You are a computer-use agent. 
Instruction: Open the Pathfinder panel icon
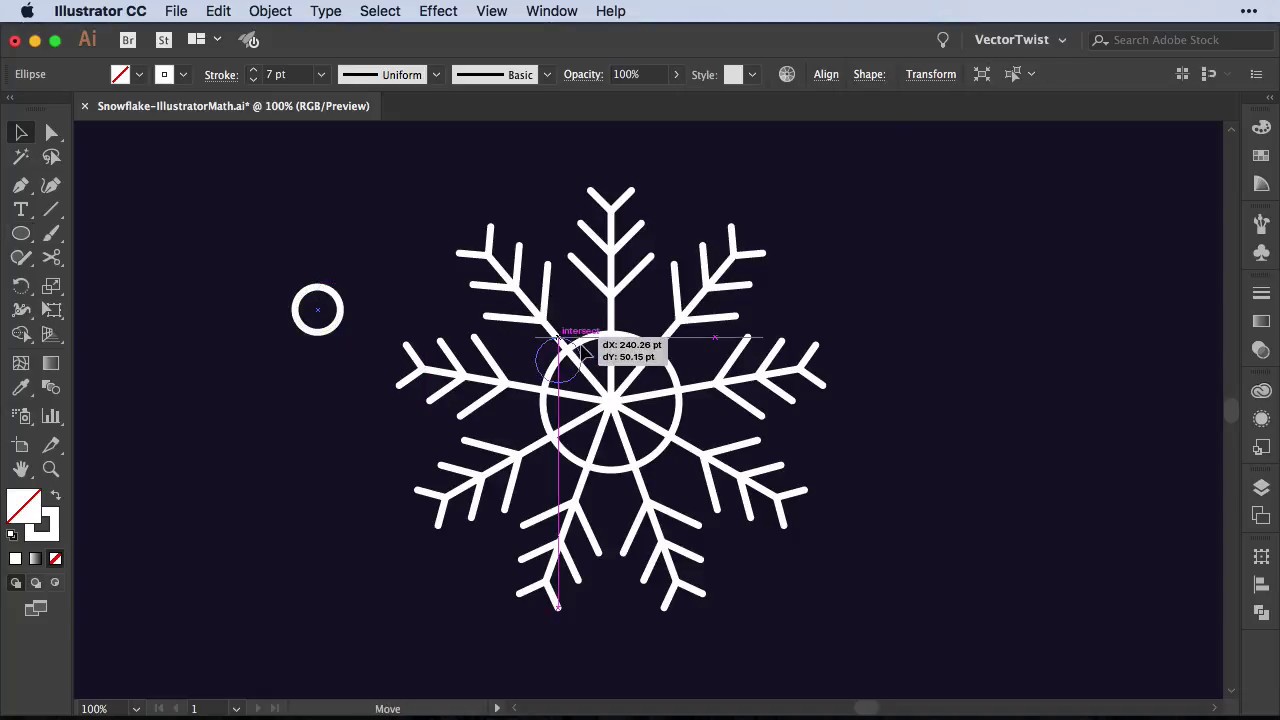pos(1261,612)
